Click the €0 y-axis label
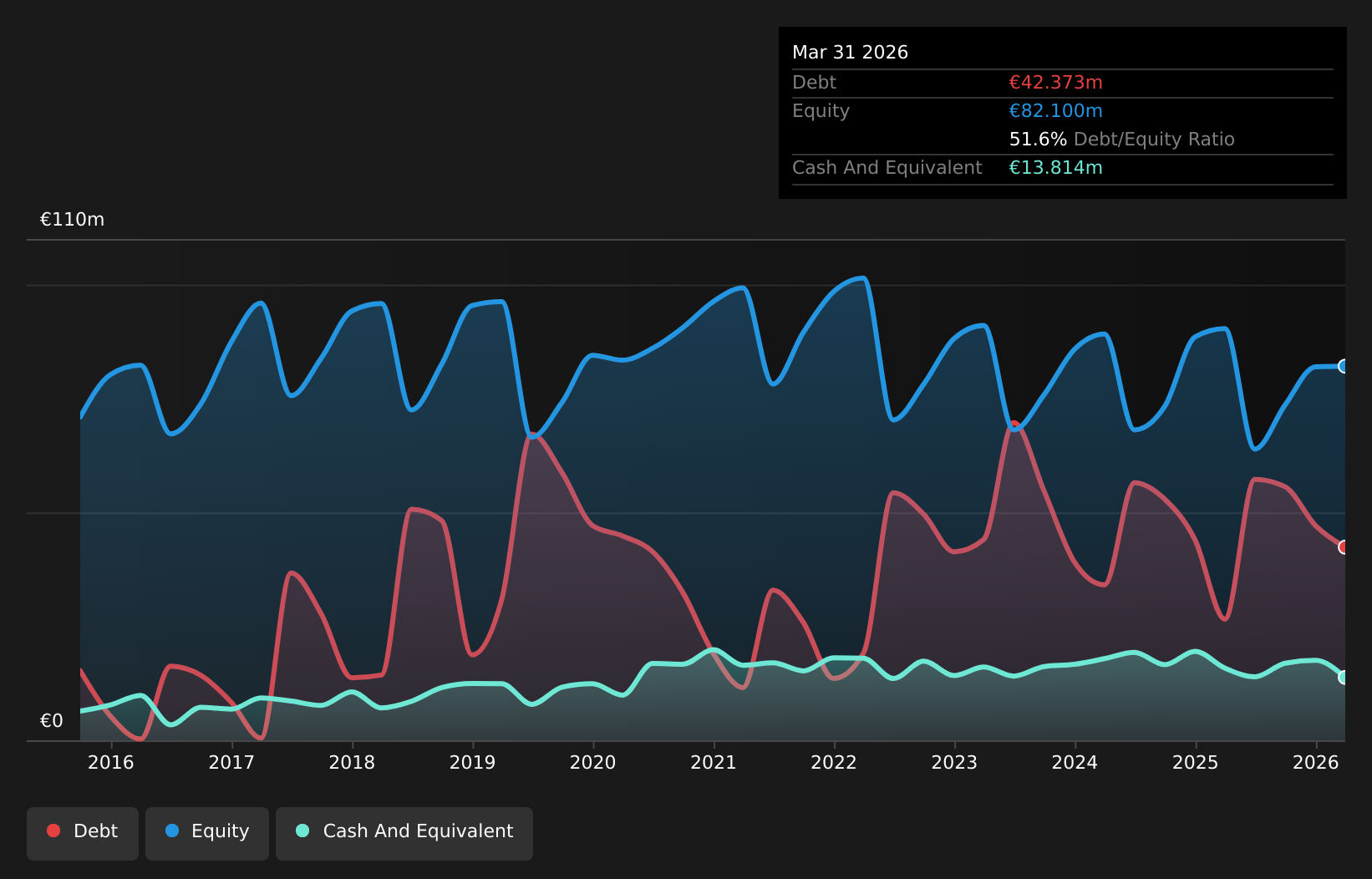The image size is (1372, 879). [52, 721]
